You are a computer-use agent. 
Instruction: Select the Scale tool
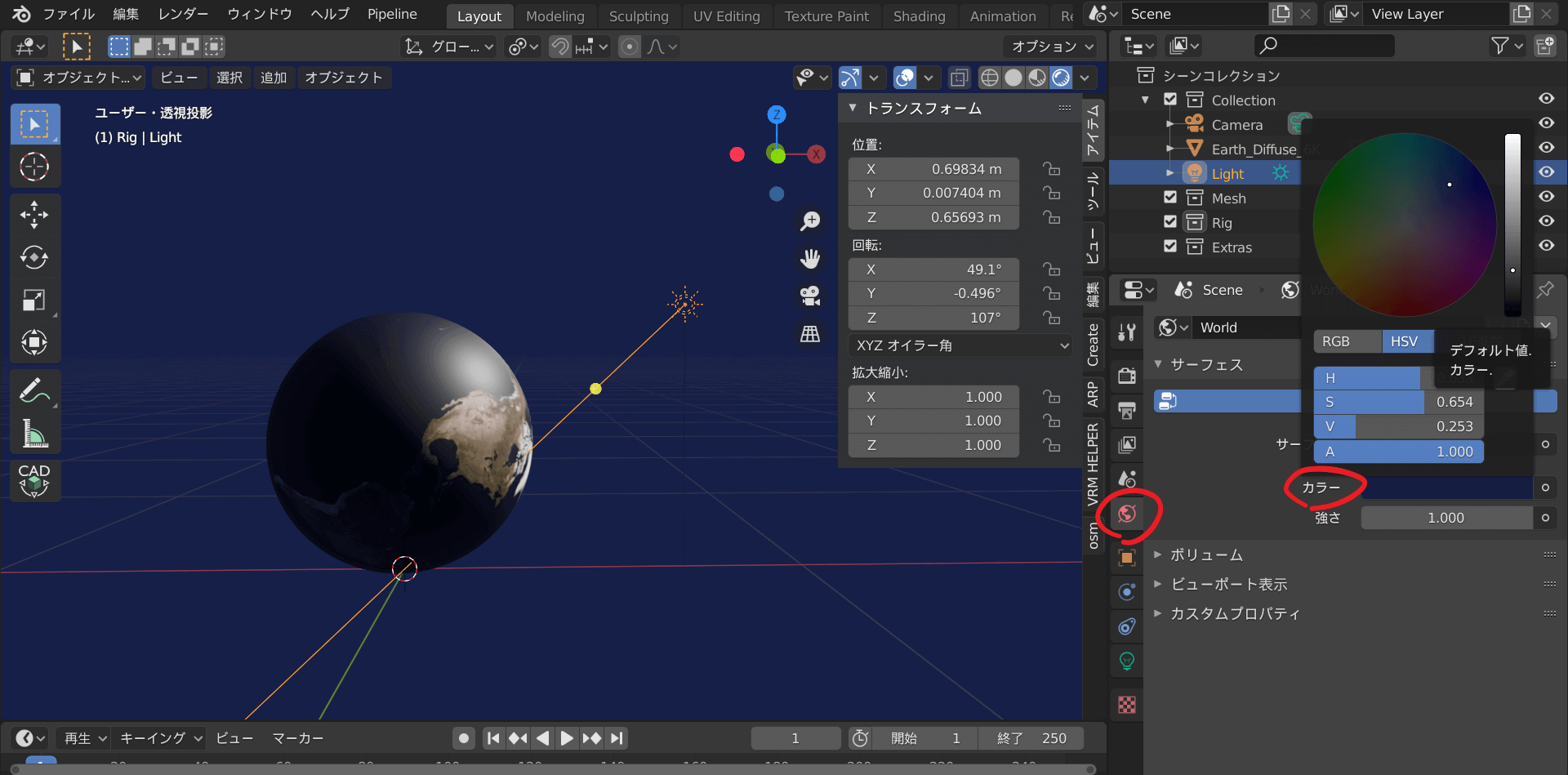(x=35, y=300)
